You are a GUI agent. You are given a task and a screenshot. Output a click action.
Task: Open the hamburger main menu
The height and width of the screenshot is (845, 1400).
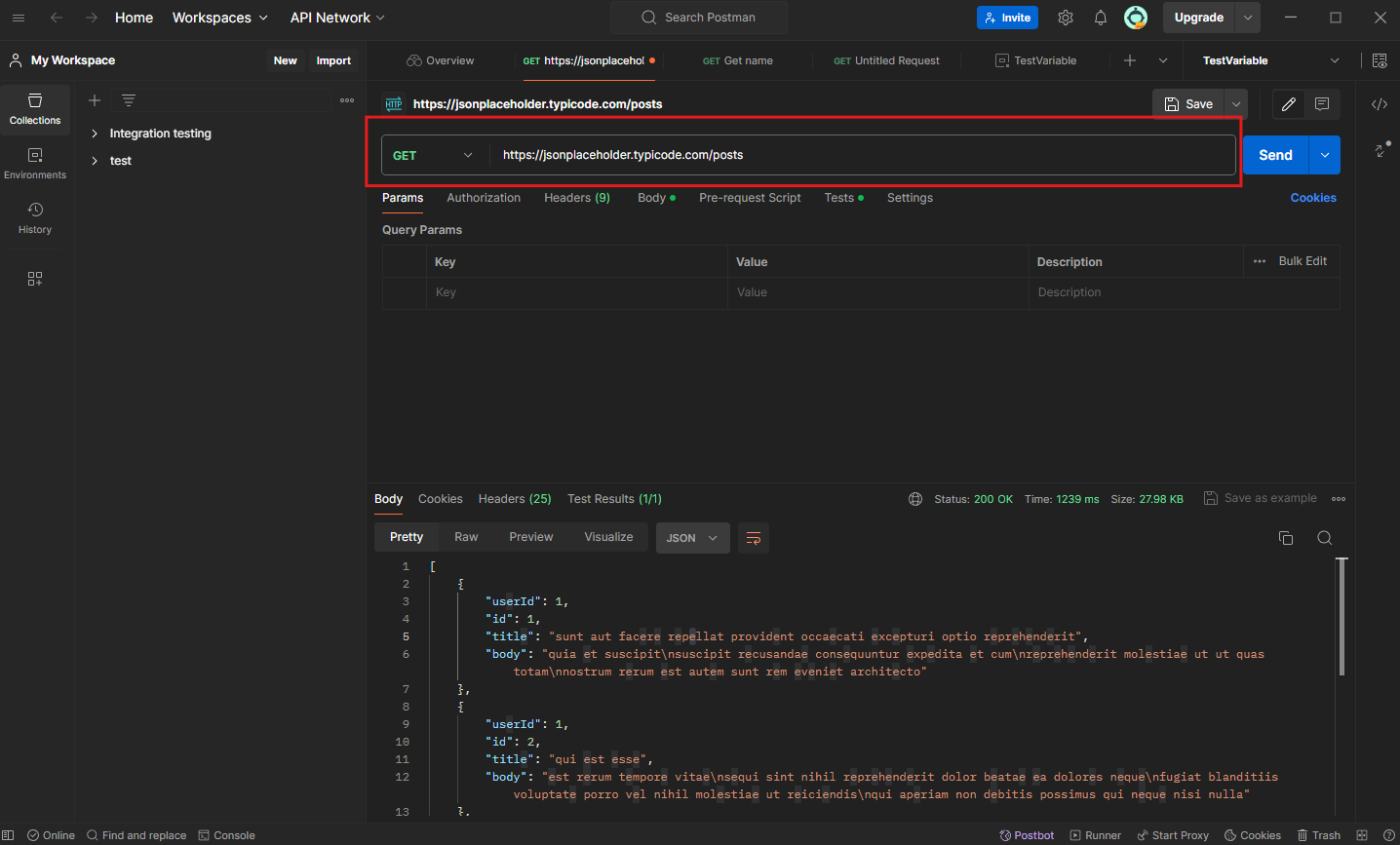18,18
